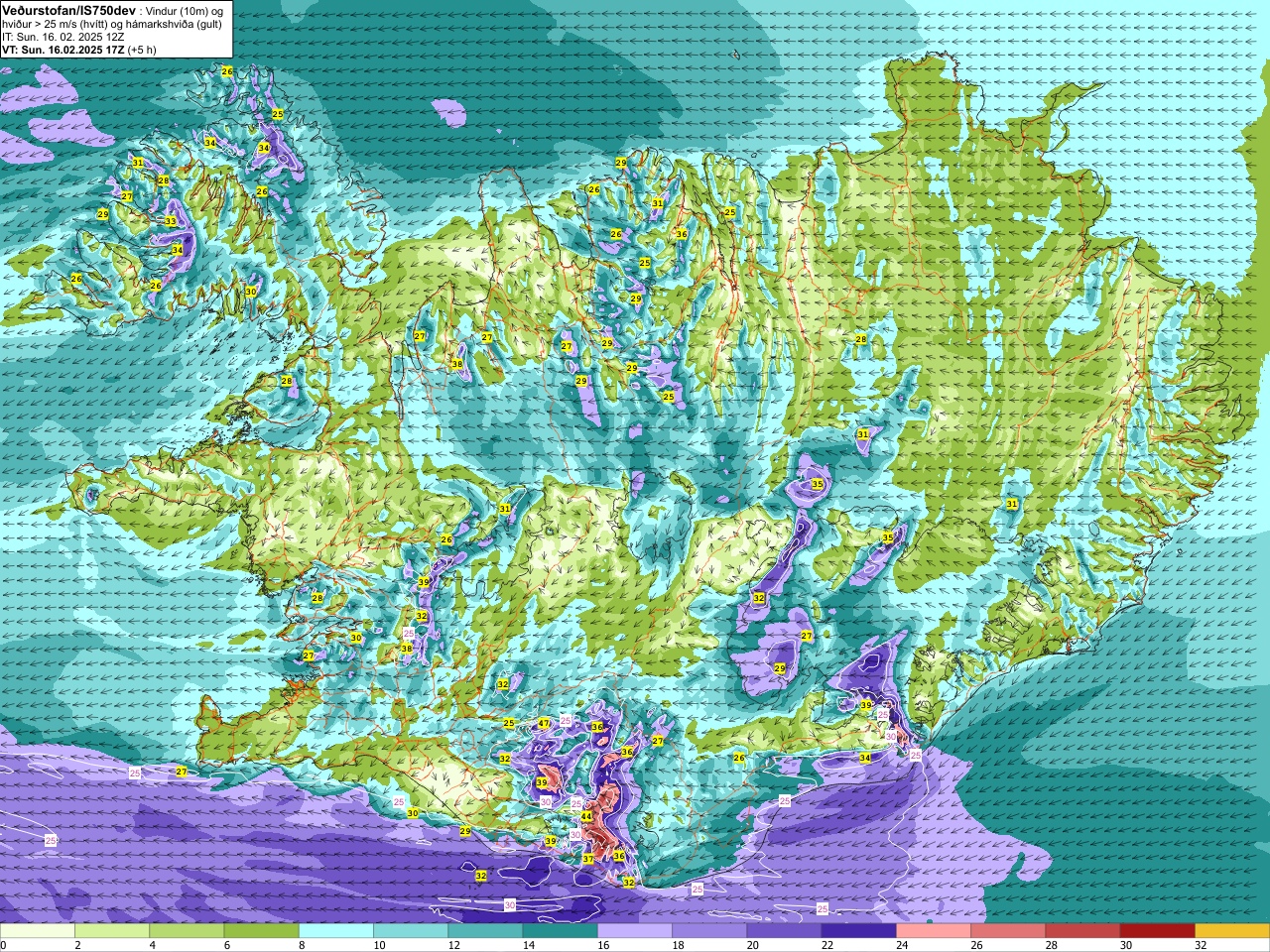
Task: Click the 0–2 m/s pale yellow legend swatch
Action: point(38,931)
